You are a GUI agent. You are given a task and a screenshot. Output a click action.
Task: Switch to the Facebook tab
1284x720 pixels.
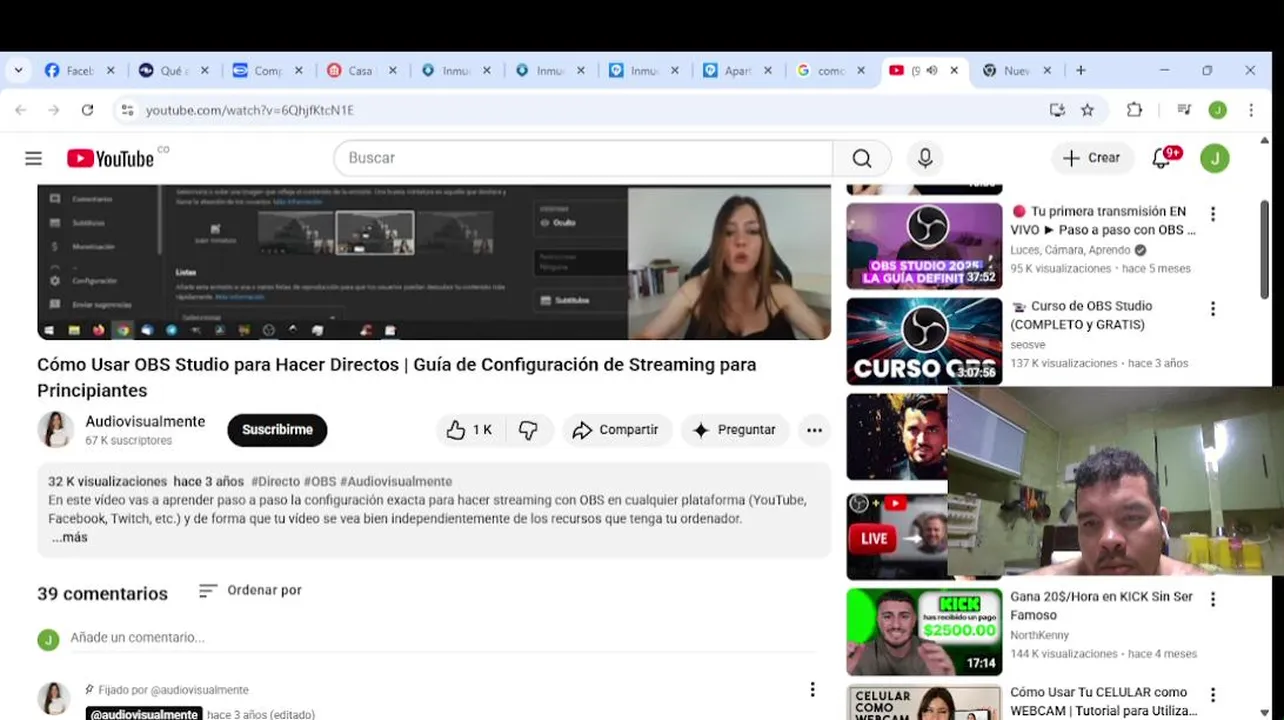pyautogui.click(x=69, y=71)
